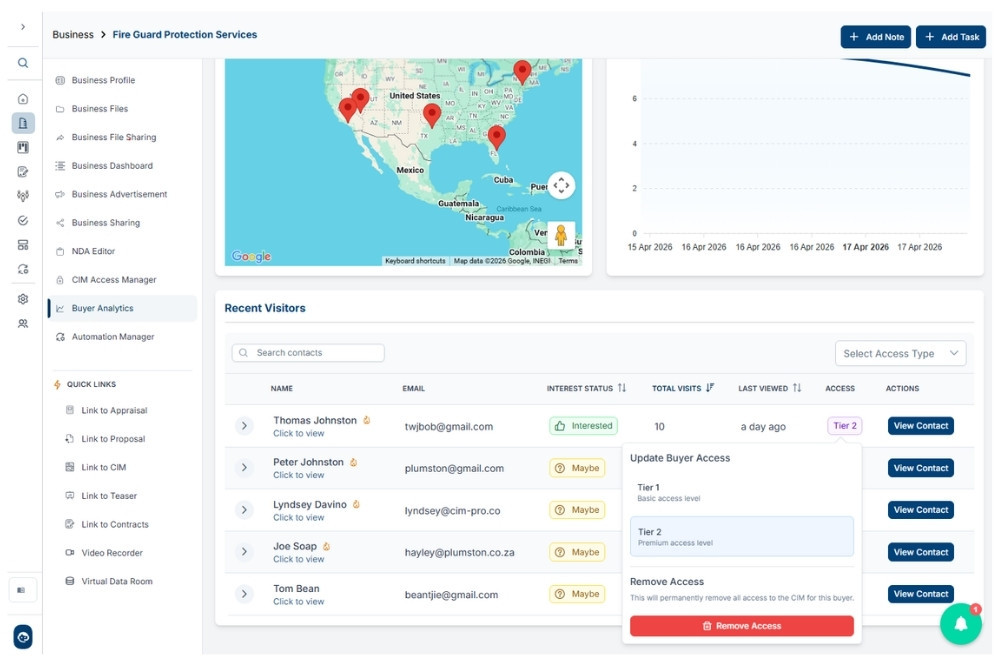Open Link to CIM quick link
1000x666 pixels.
[x=103, y=468]
